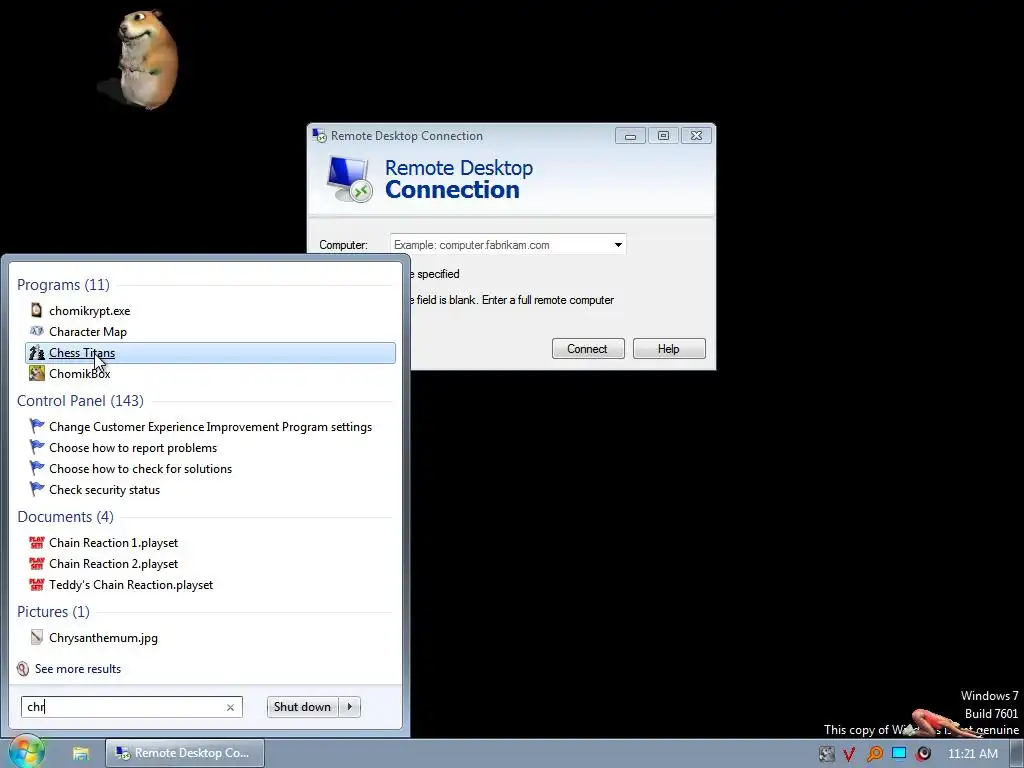Click the Documents (4) header
This screenshot has height=768, width=1024.
coord(65,517)
